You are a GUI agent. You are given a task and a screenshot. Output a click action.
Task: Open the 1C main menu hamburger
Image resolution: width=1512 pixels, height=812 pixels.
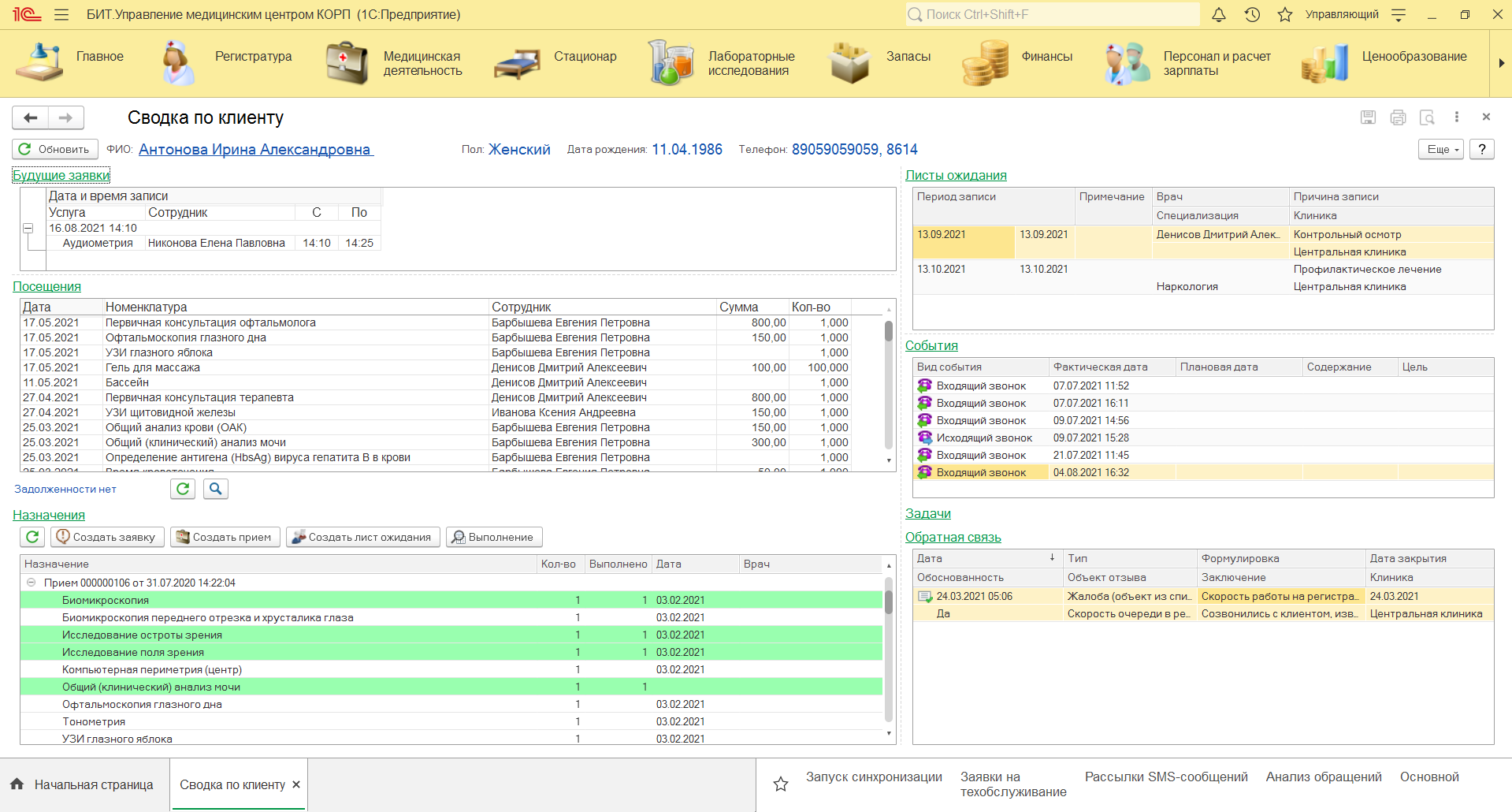pos(61,14)
